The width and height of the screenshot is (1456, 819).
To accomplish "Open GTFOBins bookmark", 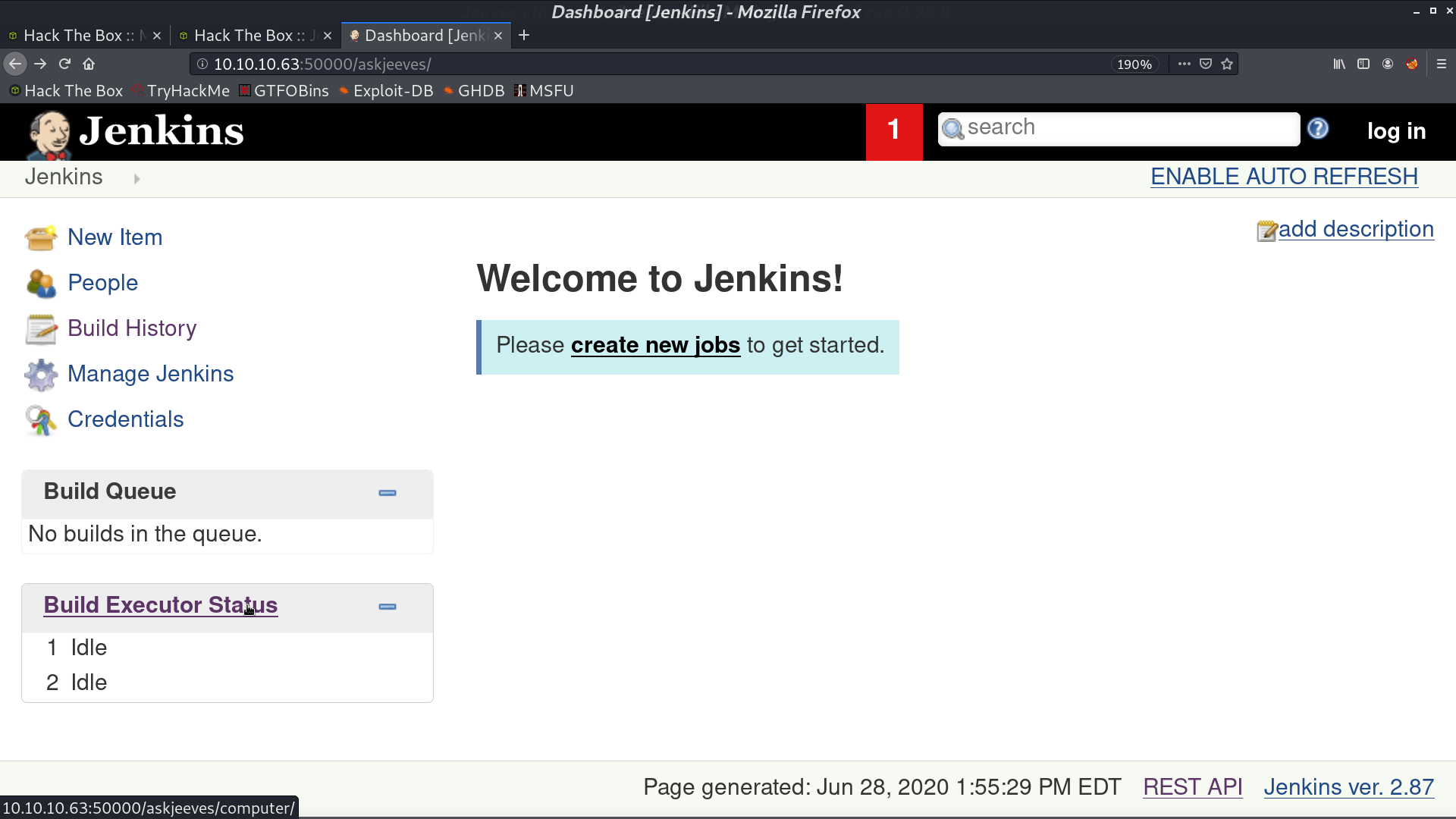I will pyautogui.click(x=284, y=91).
